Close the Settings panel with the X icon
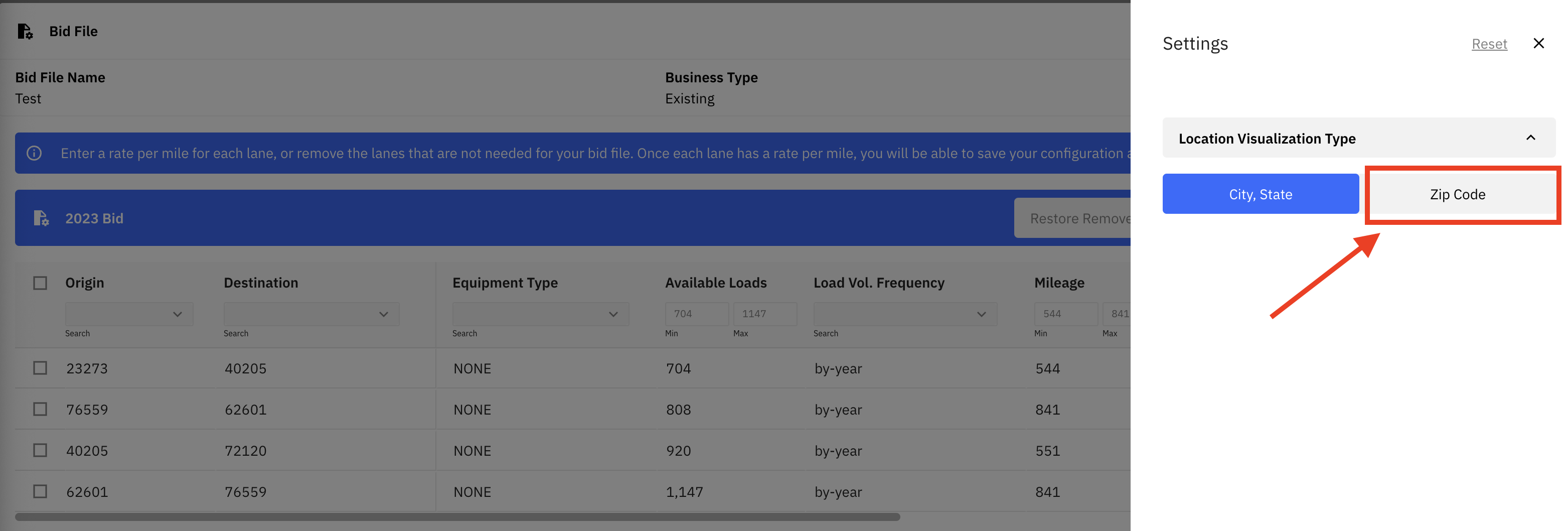1568x531 pixels. click(1539, 43)
